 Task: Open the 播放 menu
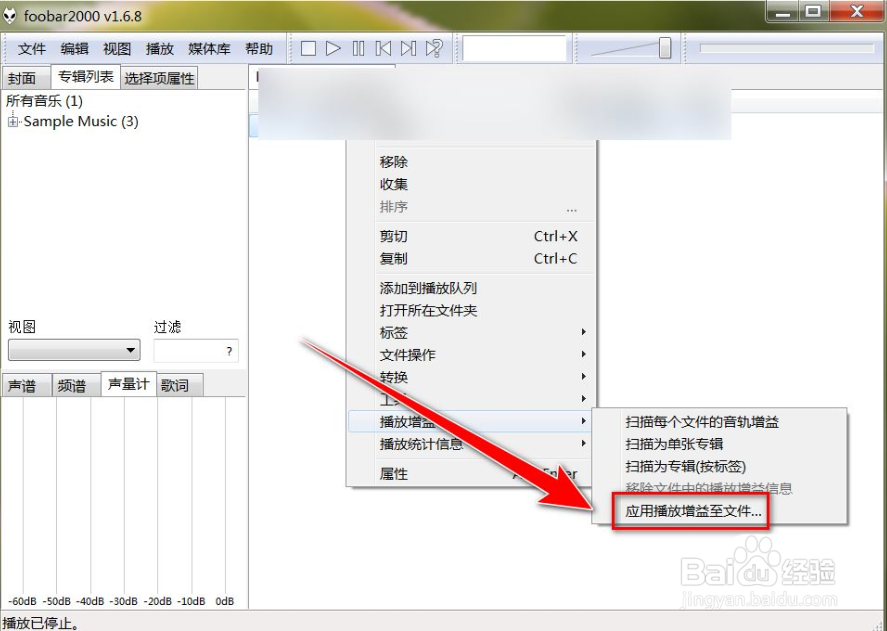pyautogui.click(x=160, y=49)
